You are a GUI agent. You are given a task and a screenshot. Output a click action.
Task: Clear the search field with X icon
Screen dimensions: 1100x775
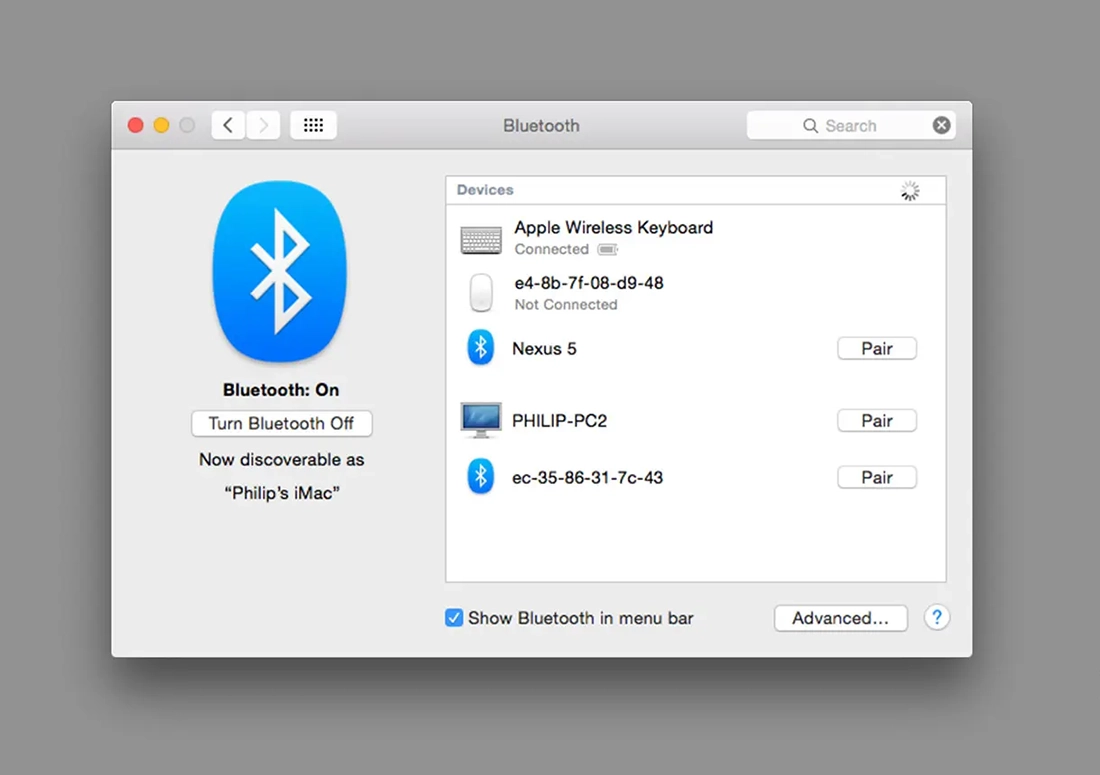click(x=941, y=125)
